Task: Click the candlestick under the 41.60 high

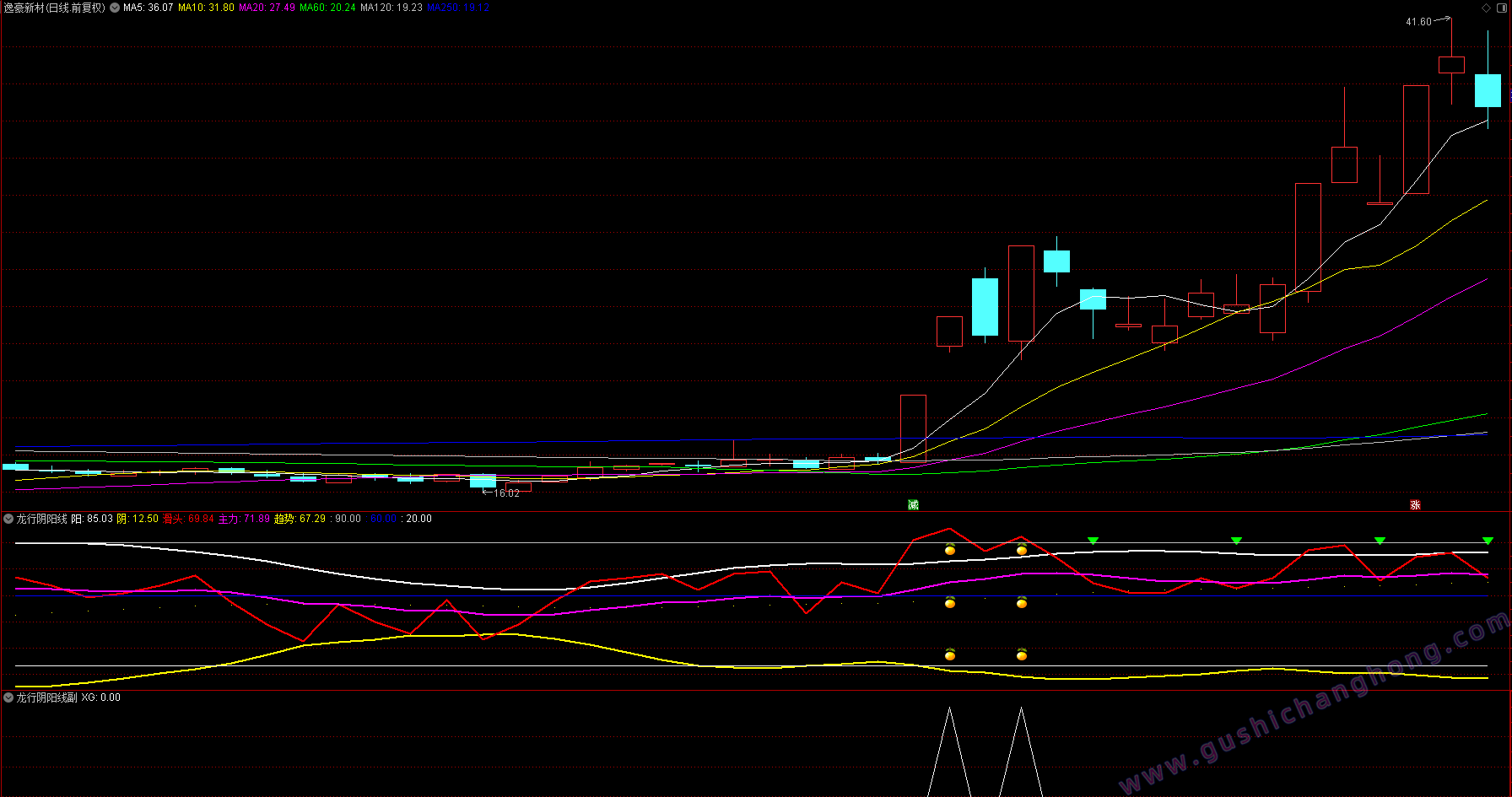Action: (x=1451, y=65)
